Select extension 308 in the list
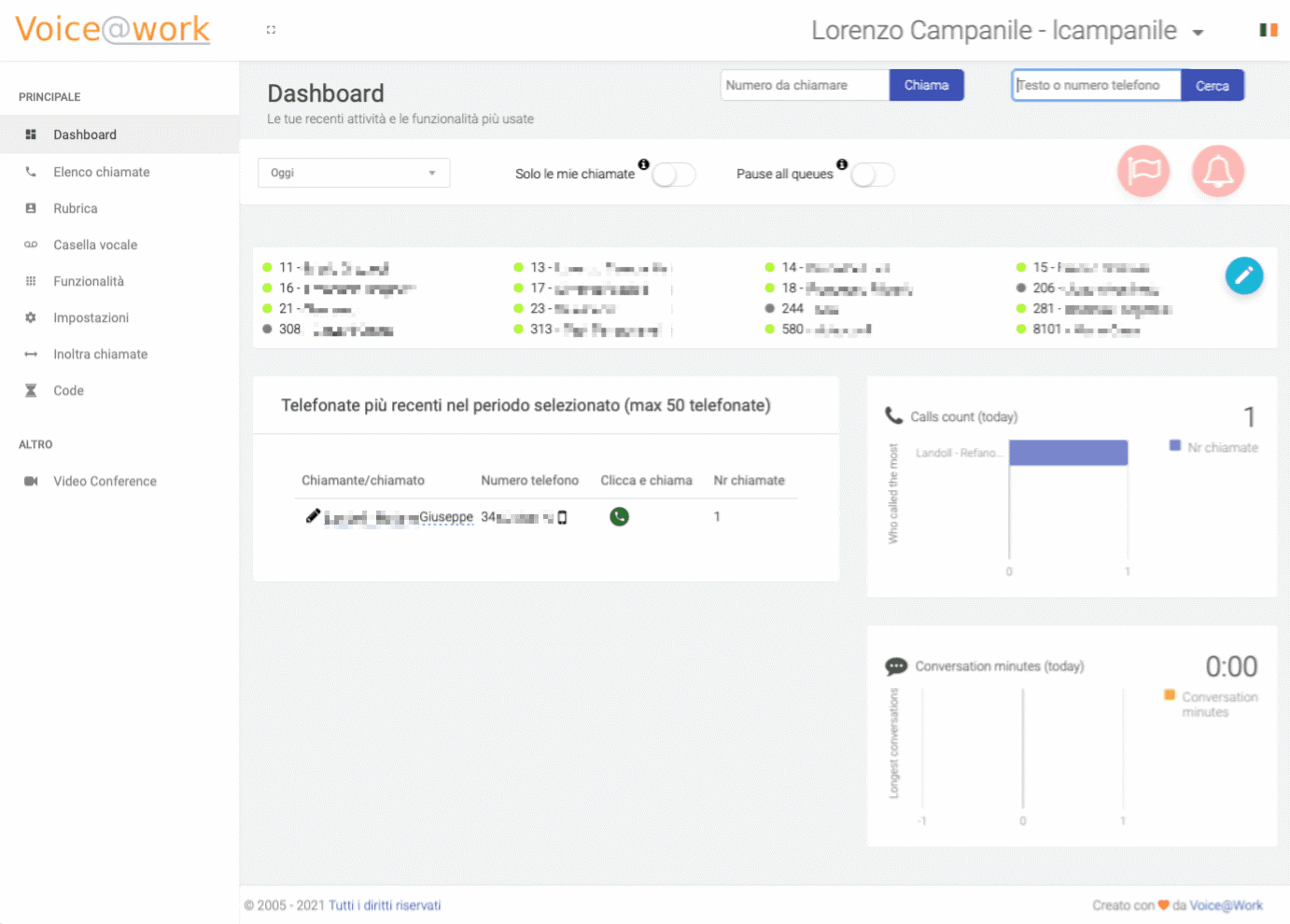1290x924 pixels. (328, 329)
